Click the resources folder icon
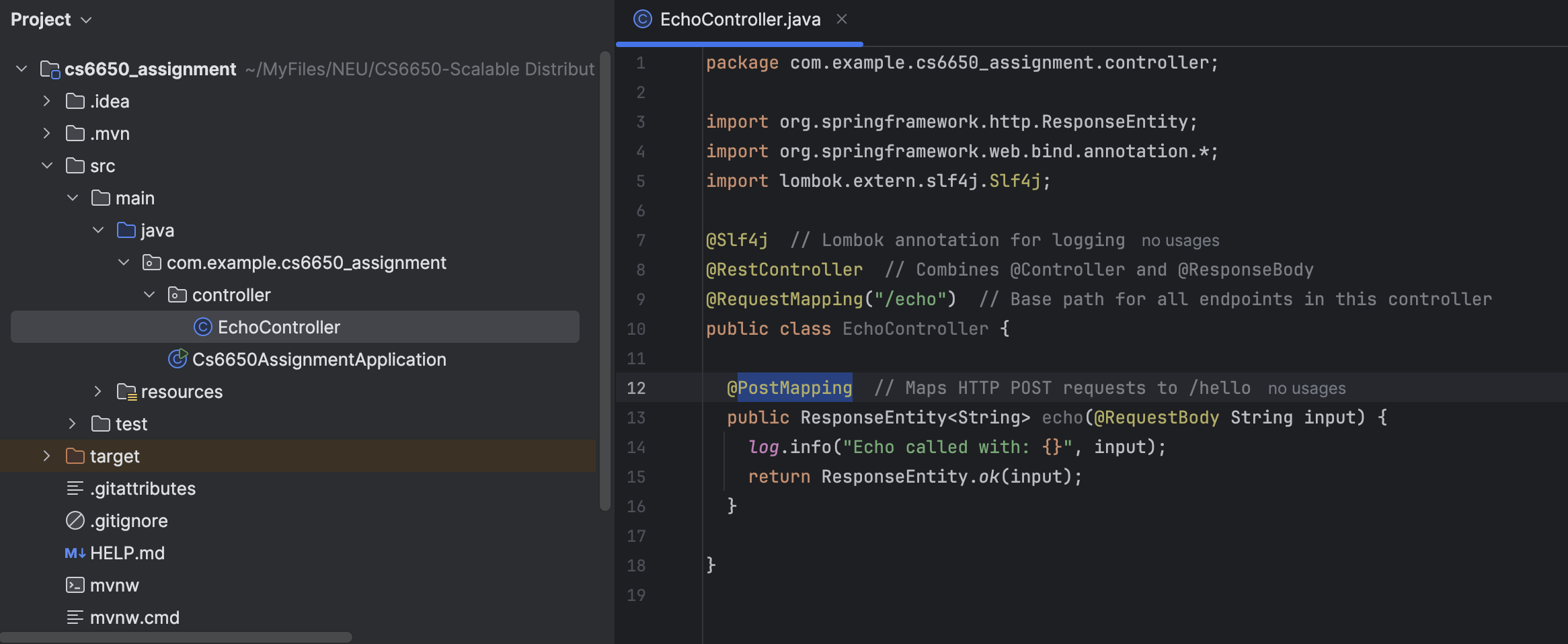Screen dimensions: 1568x644 tap(126, 392)
